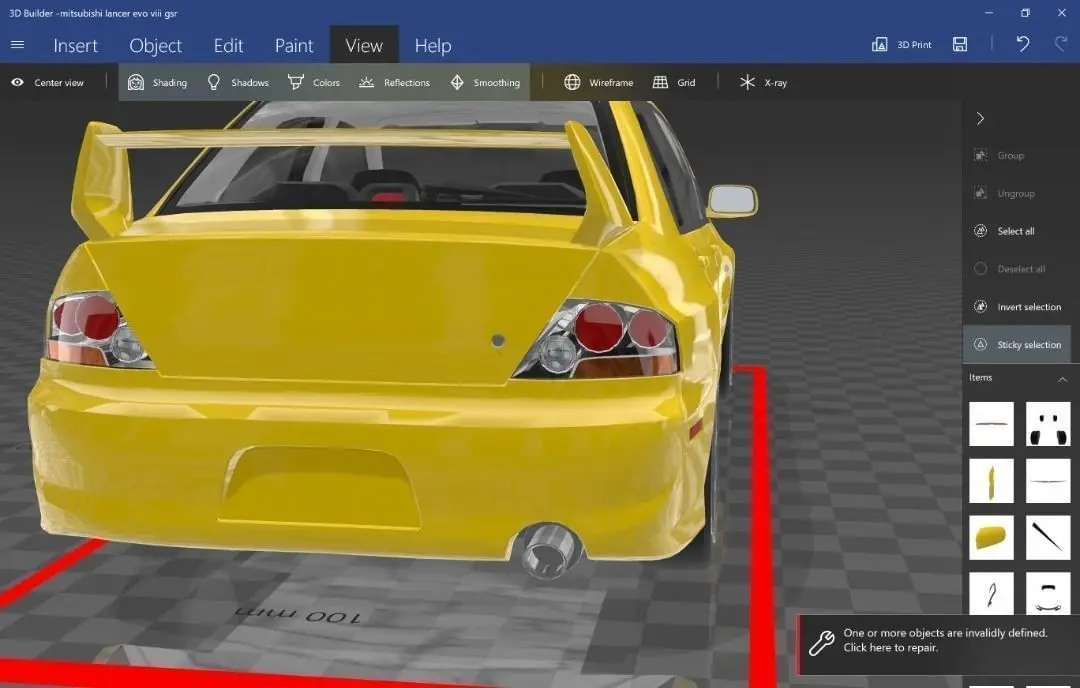Click the 3D Print button
Screen dimensions: 1080x688
click(901, 45)
